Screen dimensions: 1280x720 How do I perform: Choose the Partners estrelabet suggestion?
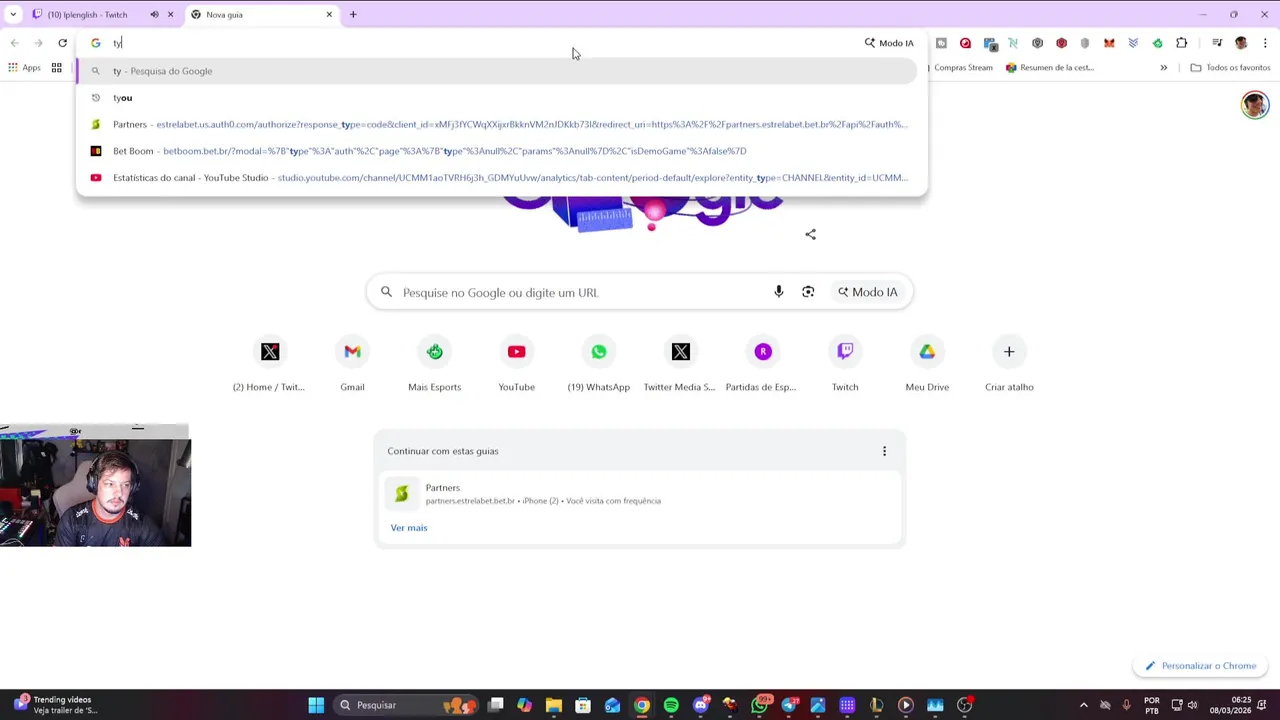[497, 124]
